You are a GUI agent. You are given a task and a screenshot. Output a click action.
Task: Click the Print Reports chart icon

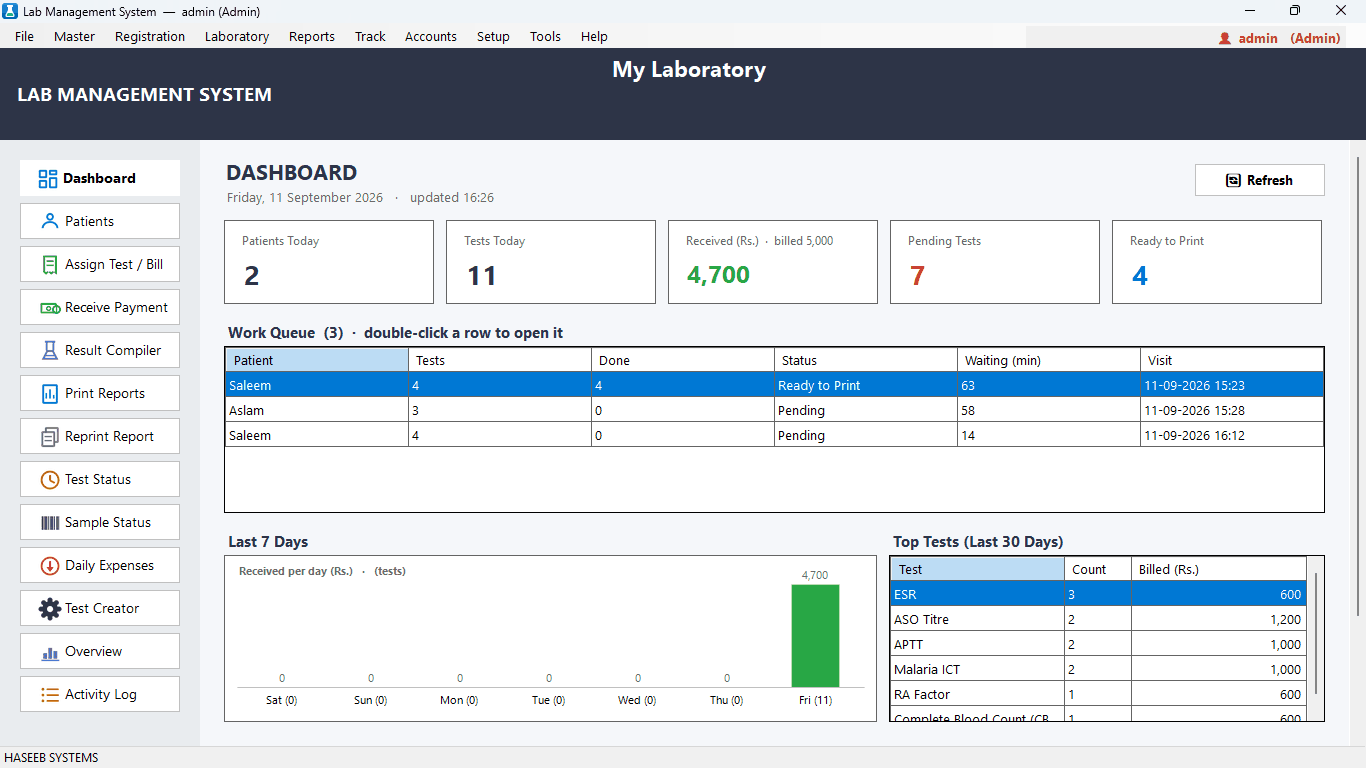tap(50, 394)
